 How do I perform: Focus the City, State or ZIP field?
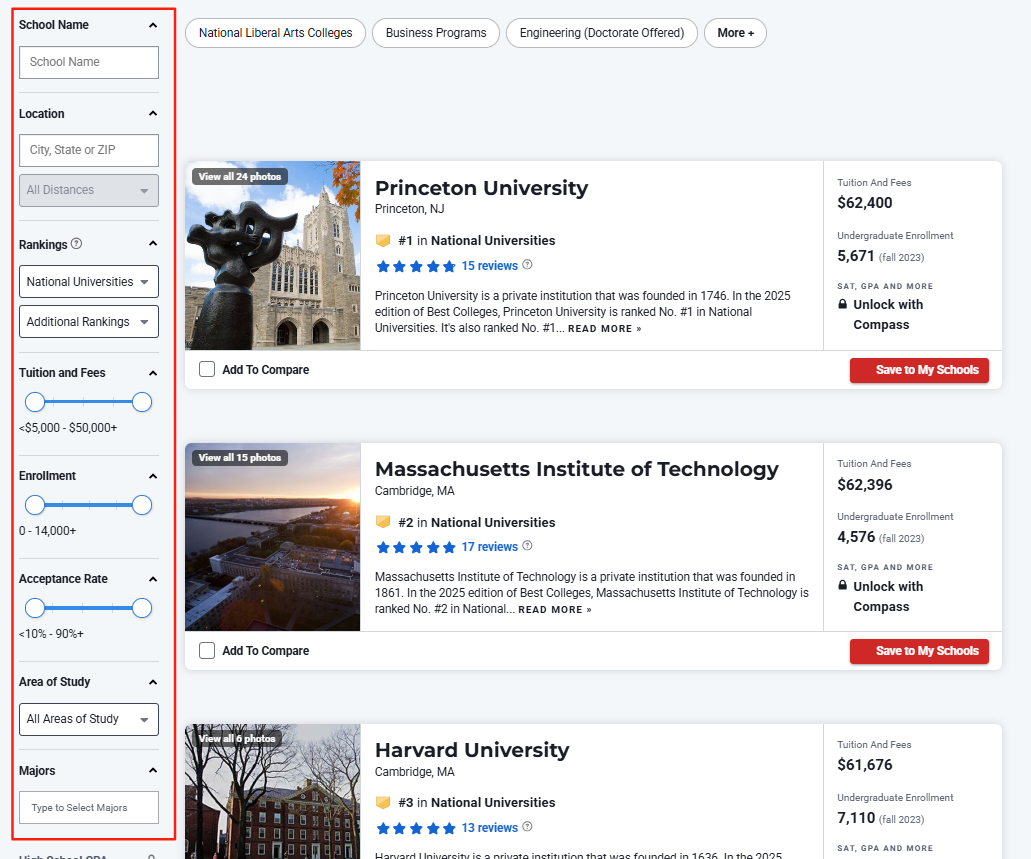89,151
